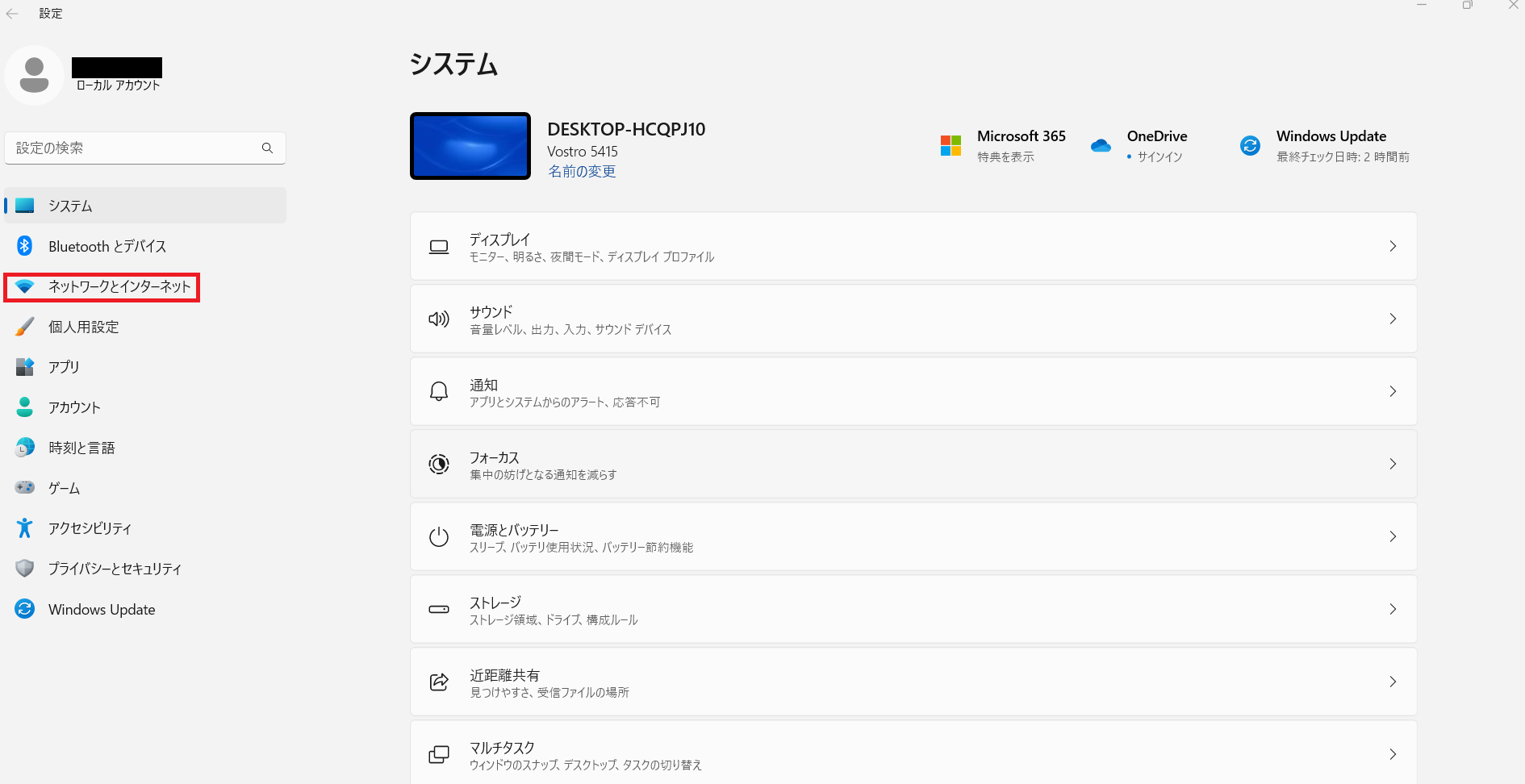Click the Focus target icon
1525x784 pixels.
pyautogui.click(x=439, y=464)
